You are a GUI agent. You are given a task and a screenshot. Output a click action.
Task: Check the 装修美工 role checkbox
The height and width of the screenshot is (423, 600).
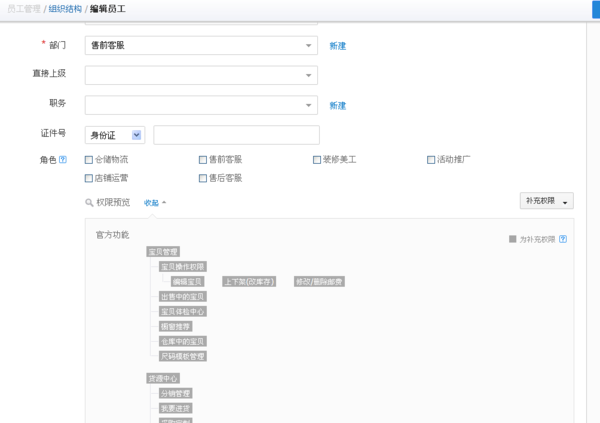pyautogui.click(x=317, y=160)
